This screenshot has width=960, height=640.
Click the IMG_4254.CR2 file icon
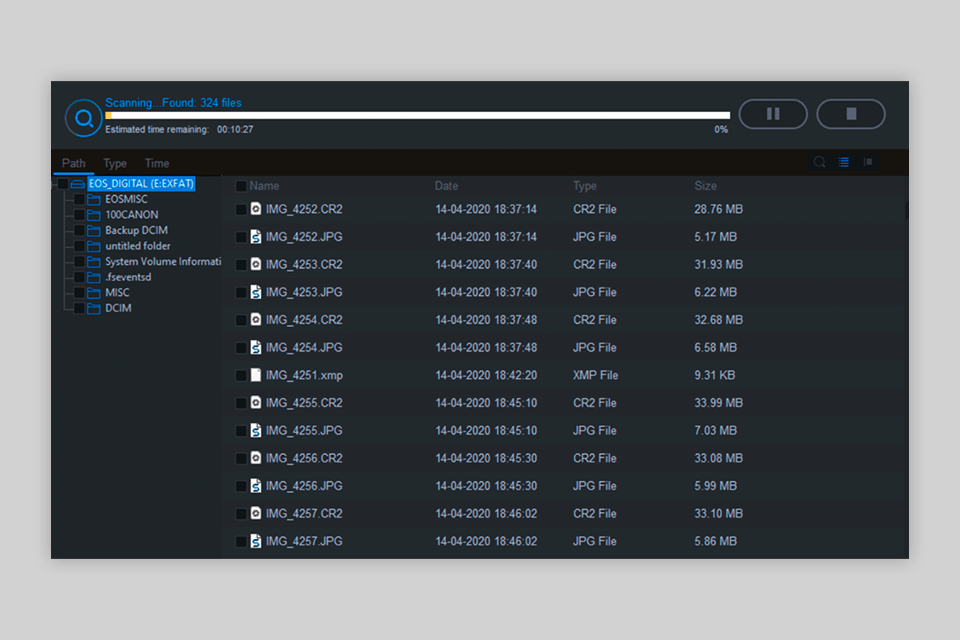(x=256, y=320)
